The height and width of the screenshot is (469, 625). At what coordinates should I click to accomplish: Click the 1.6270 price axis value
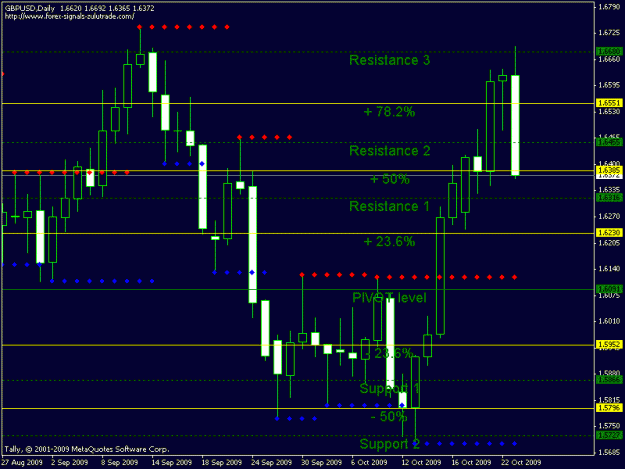(x=610, y=216)
